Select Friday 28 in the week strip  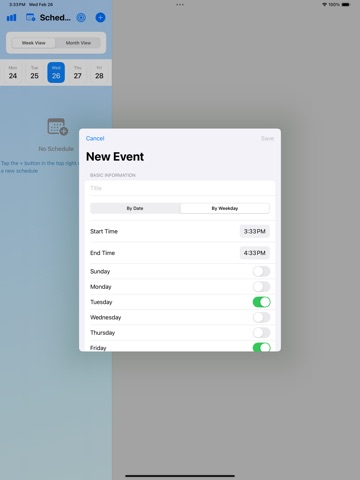pos(99,72)
